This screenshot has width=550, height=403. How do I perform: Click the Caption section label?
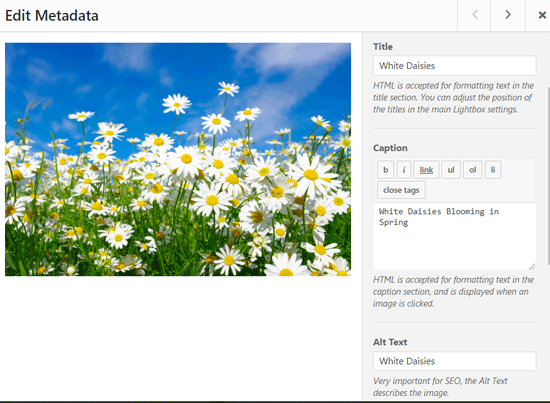pyautogui.click(x=390, y=148)
